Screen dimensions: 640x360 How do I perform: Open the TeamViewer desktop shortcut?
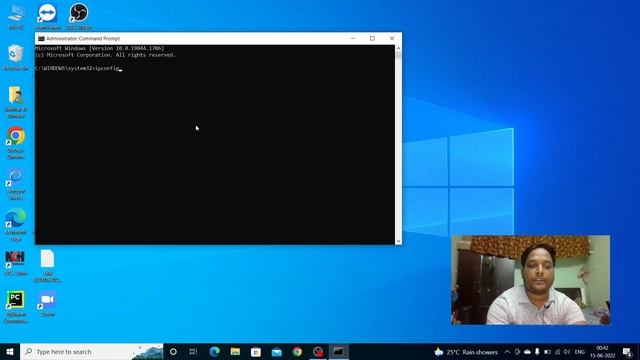click(x=47, y=16)
